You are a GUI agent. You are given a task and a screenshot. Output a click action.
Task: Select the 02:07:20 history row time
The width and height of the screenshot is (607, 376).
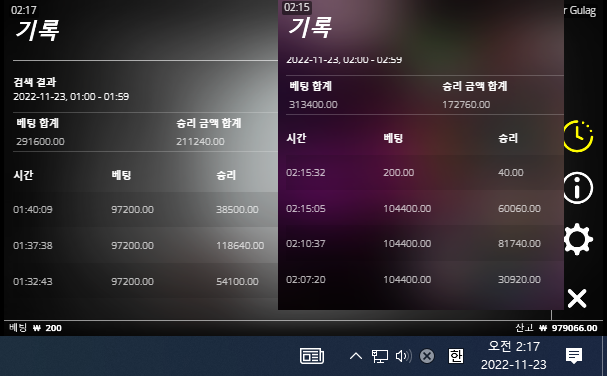305,280
